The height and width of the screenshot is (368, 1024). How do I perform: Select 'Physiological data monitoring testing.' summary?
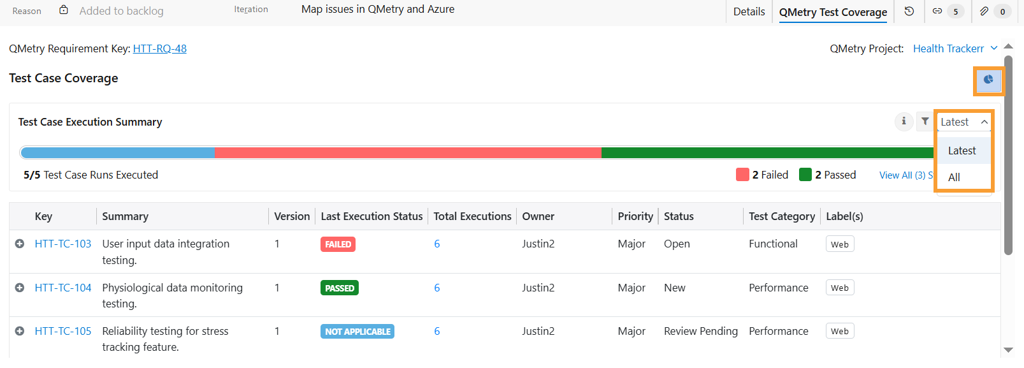click(172, 296)
